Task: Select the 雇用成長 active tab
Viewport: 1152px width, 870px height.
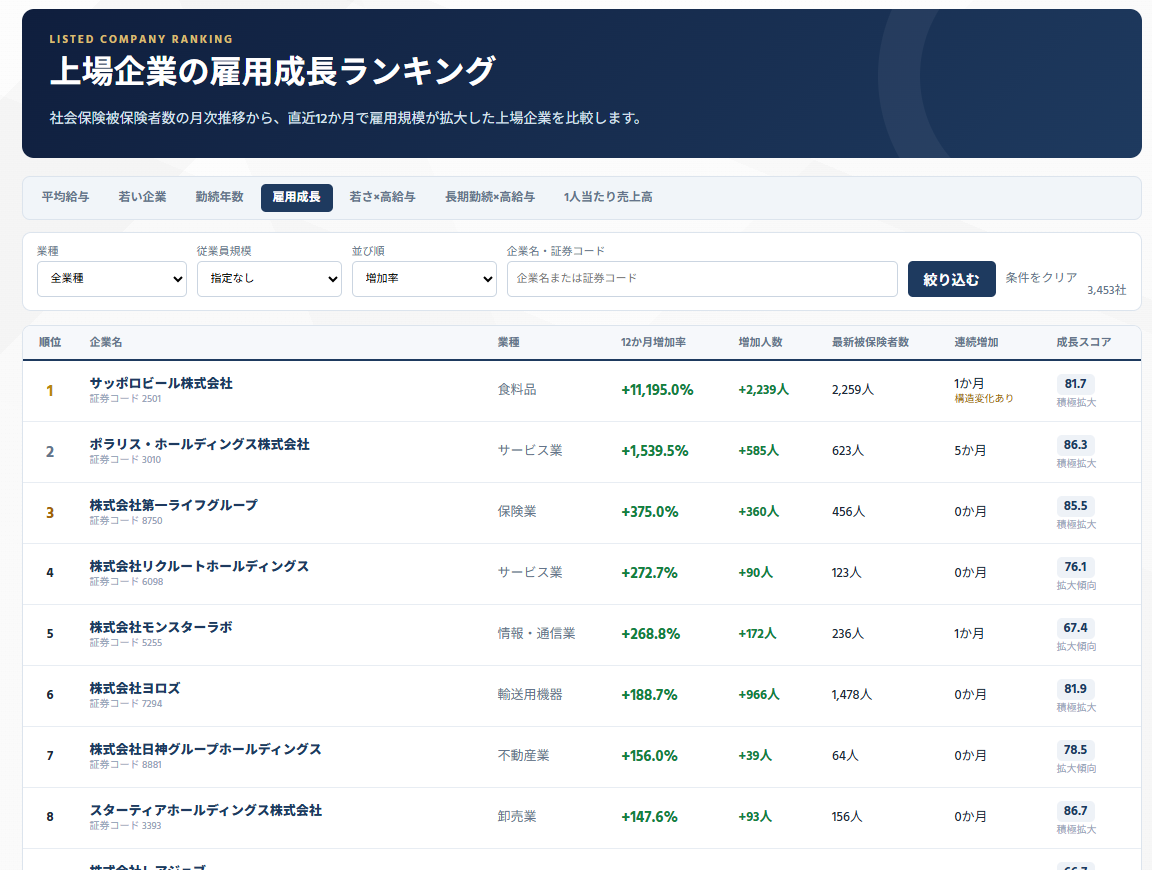Action: 297,198
